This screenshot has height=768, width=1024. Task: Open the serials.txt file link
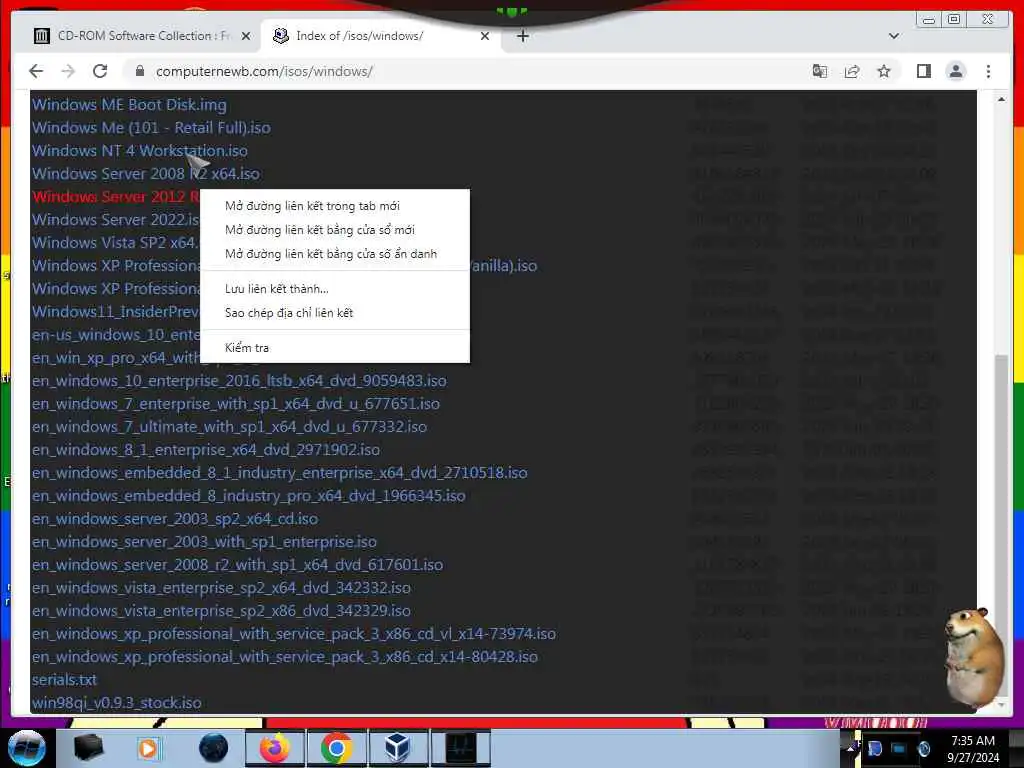(x=64, y=680)
